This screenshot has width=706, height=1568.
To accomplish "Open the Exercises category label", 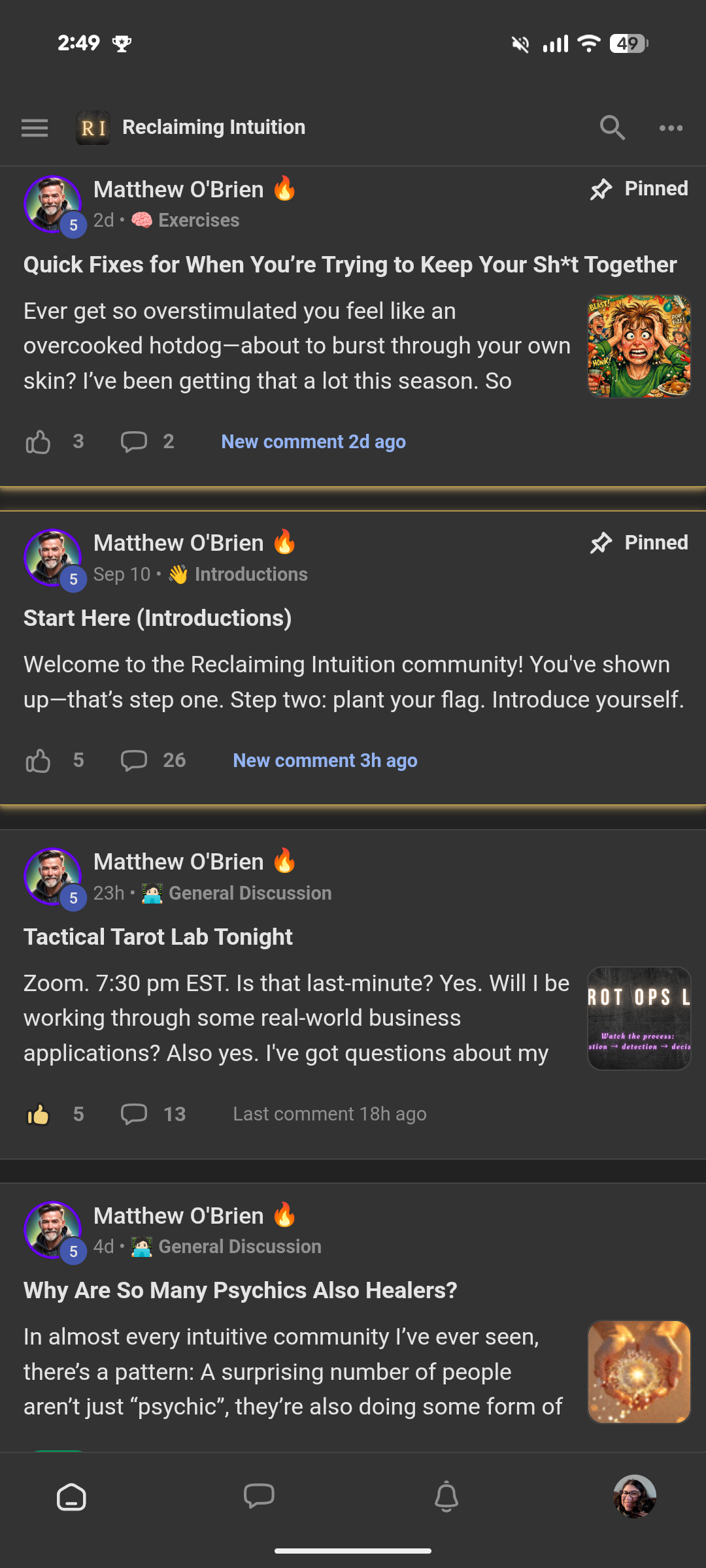I will (198, 221).
